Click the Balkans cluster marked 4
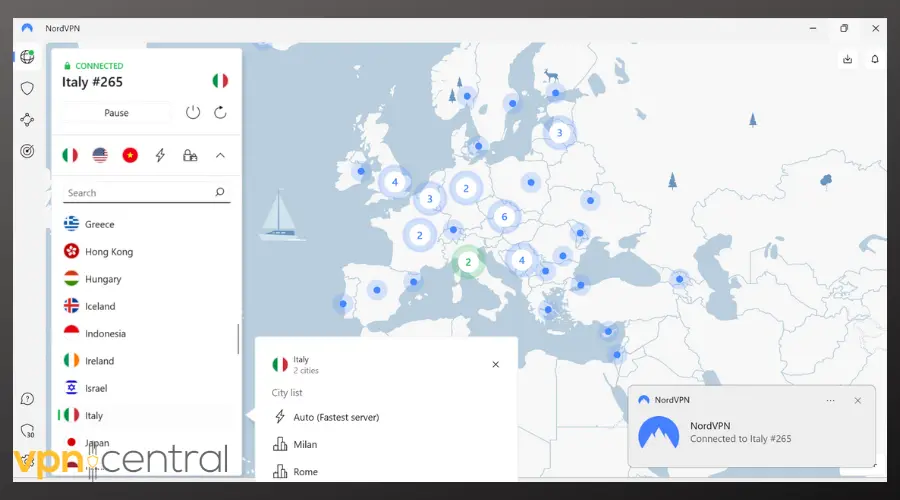The image size is (900, 500). coord(522,260)
